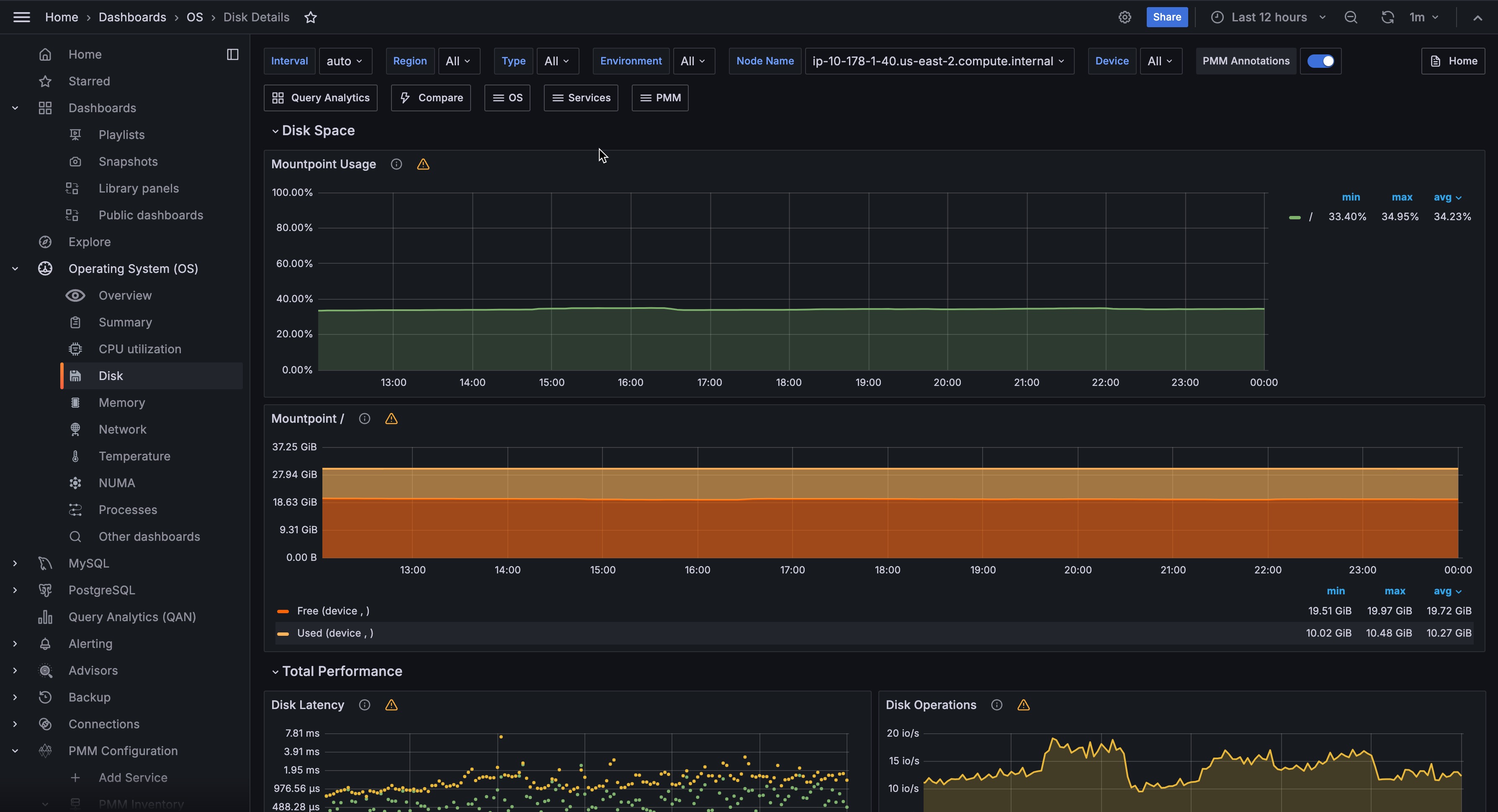
Task: Star this dashboard as favorite
Action: (311, 18)
